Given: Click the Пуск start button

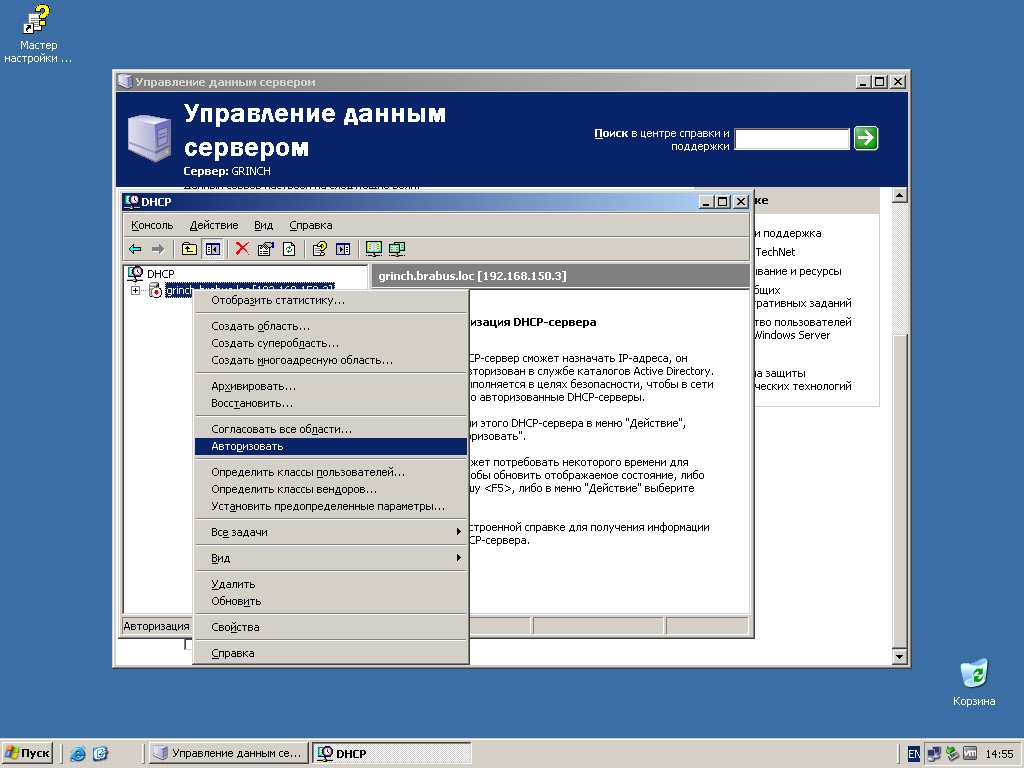Looking at the screenshot, I should (x=27, y=754).
